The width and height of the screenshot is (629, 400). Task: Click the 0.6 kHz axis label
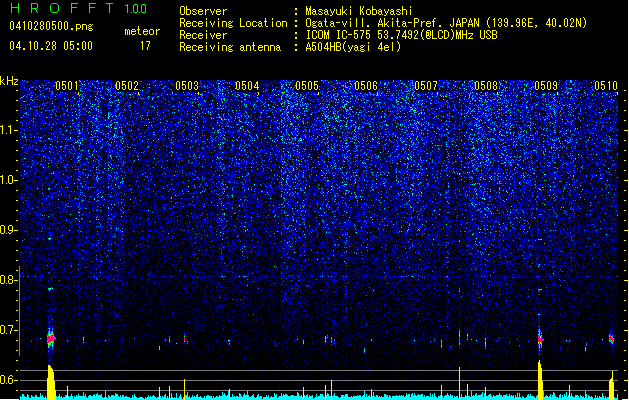8,380
